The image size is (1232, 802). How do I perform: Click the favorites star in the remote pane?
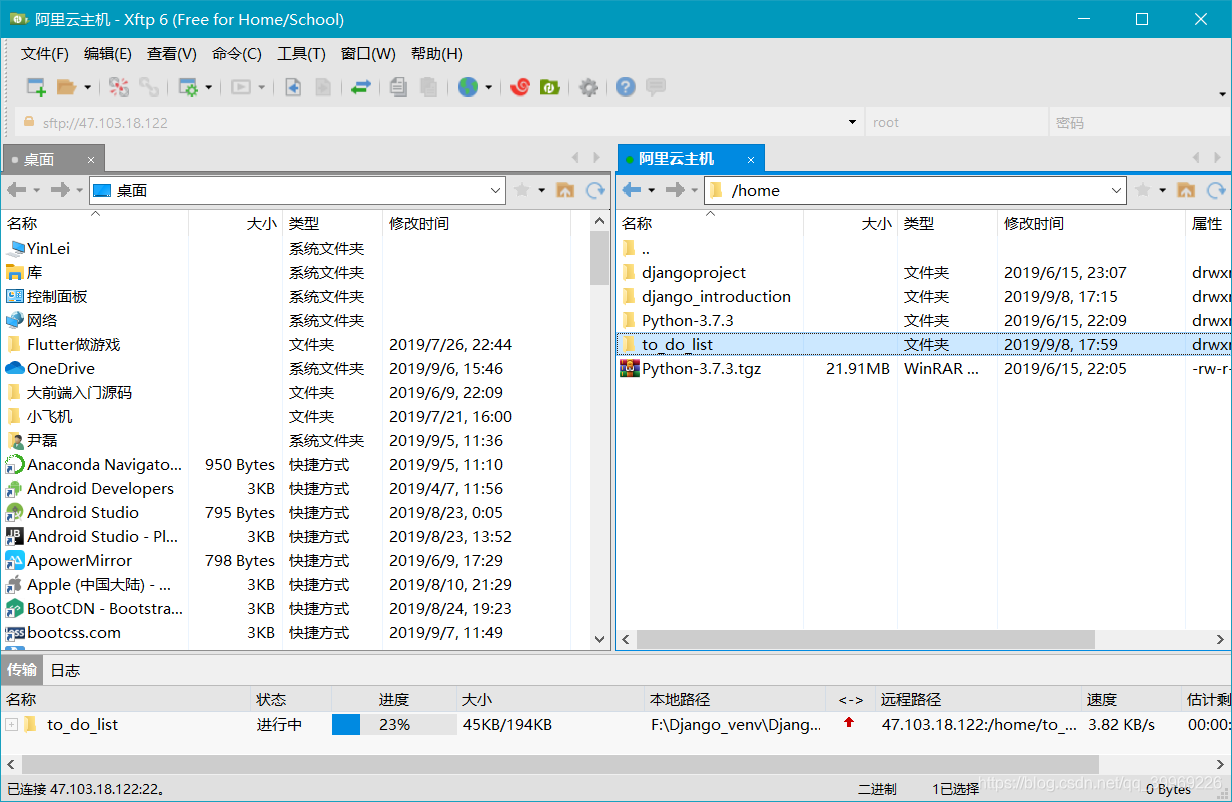pos(1143,190)
